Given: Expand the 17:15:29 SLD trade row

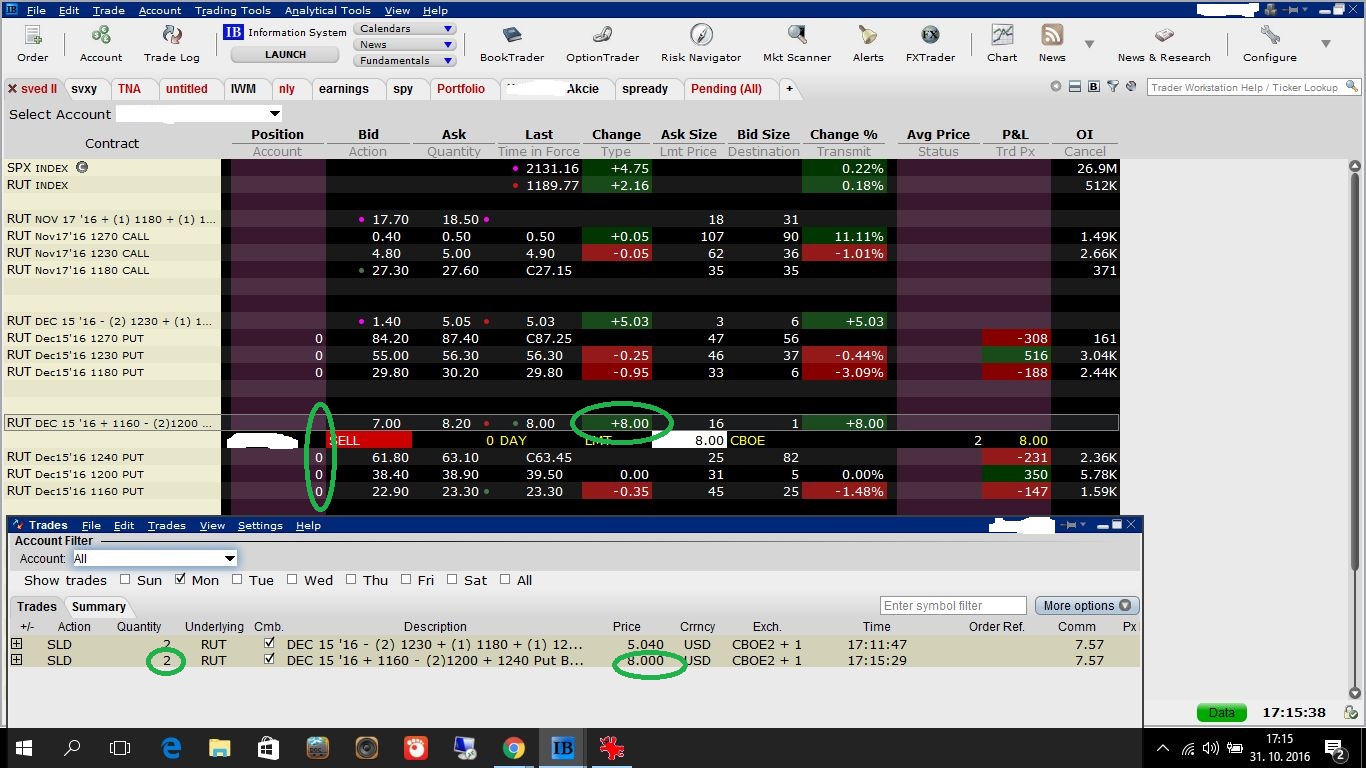Looking at the screenshot, I should point(16,660).
